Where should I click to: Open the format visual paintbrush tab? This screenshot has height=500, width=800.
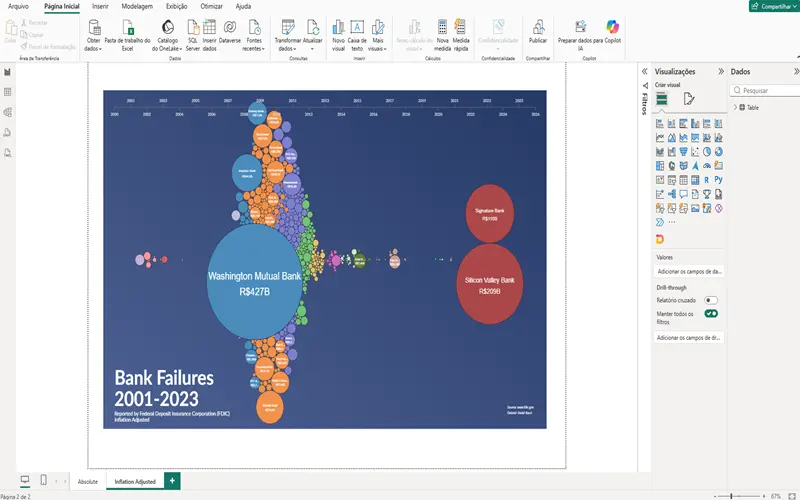(x=689, y=98)
